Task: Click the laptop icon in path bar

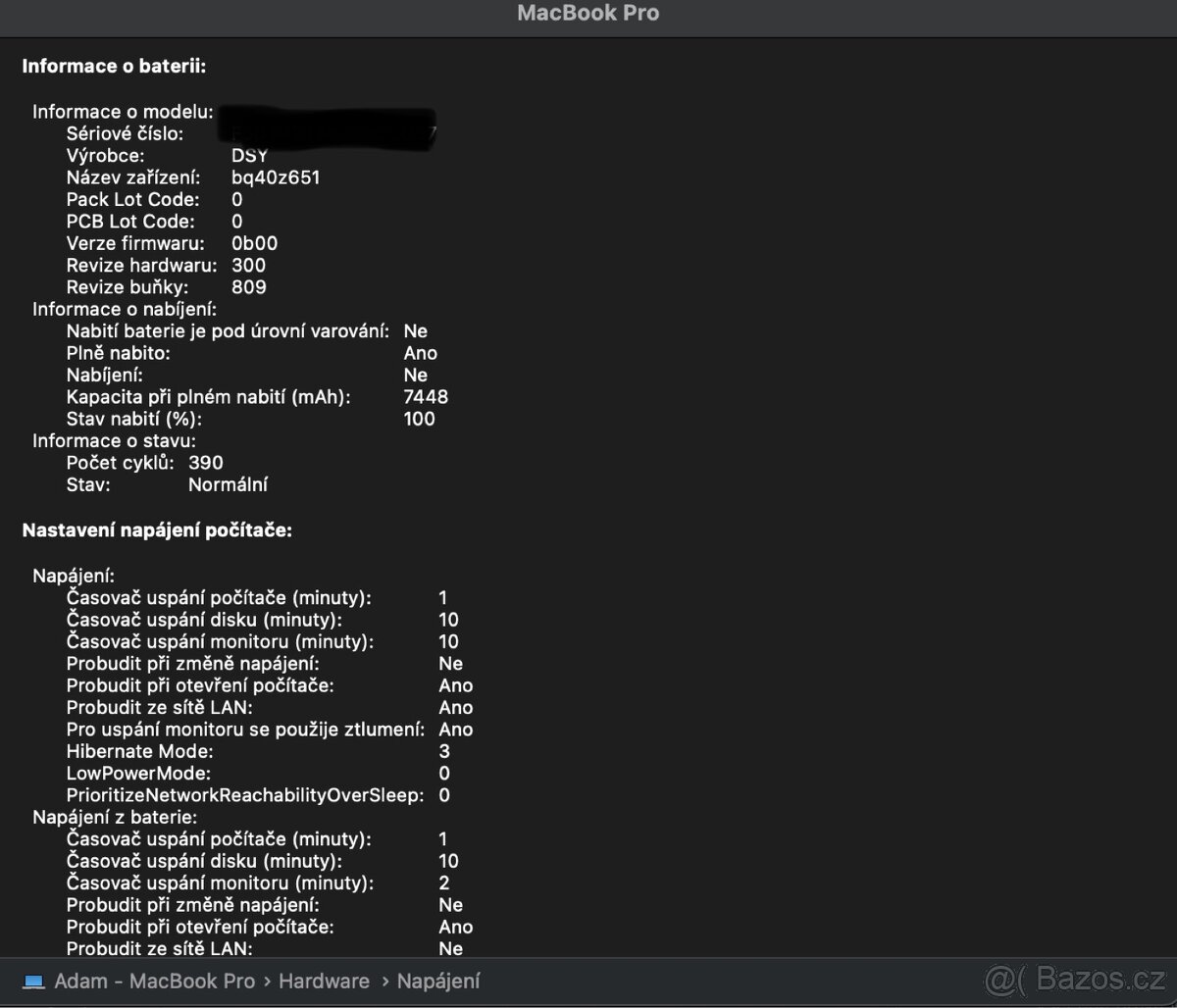Action: click(x=33, y=982)
